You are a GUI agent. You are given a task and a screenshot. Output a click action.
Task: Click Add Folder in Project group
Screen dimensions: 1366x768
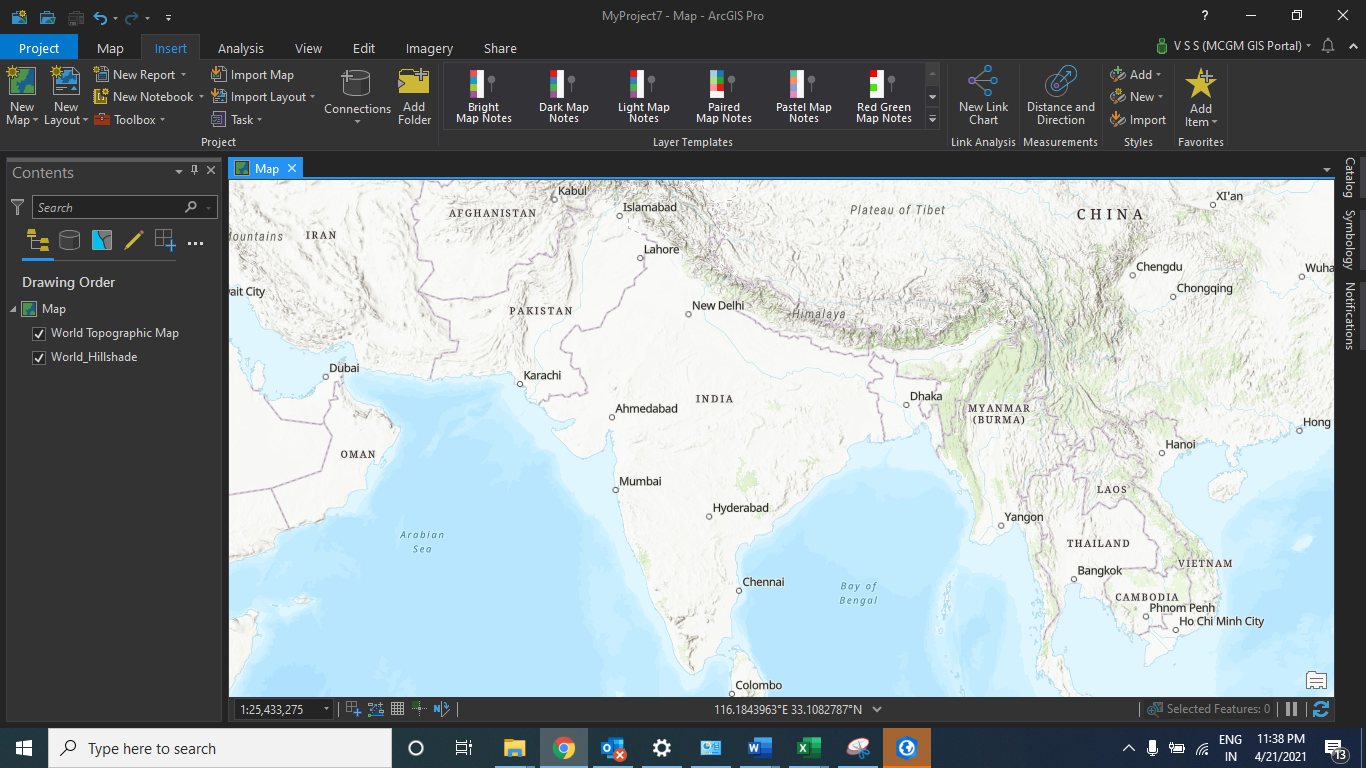click(x=414, y=95)
